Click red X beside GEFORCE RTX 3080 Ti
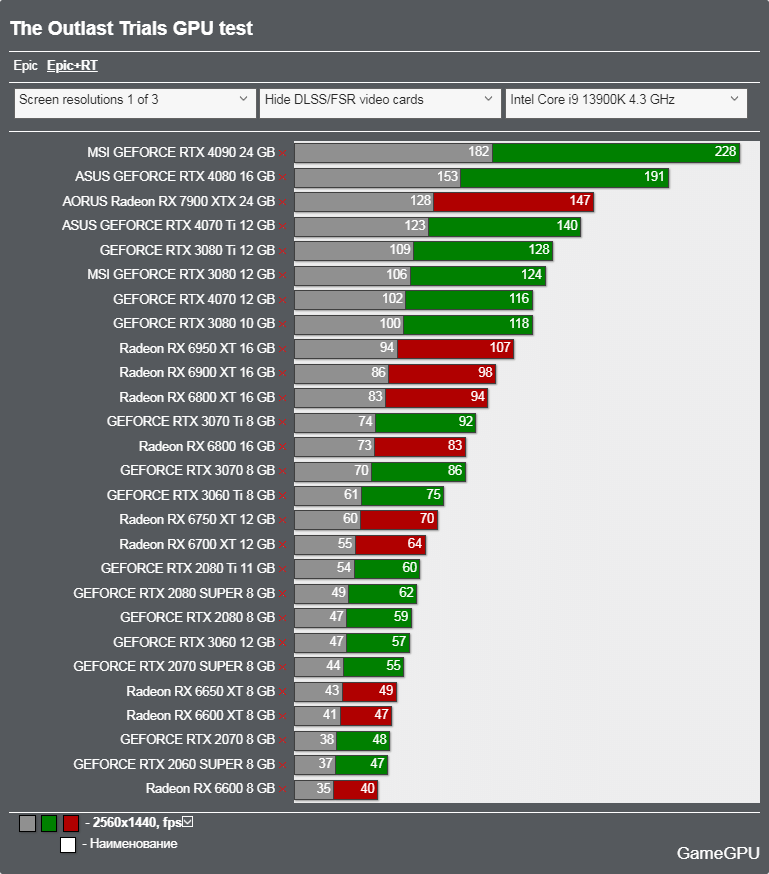This screenshot has width=769, height=874. 283,251
